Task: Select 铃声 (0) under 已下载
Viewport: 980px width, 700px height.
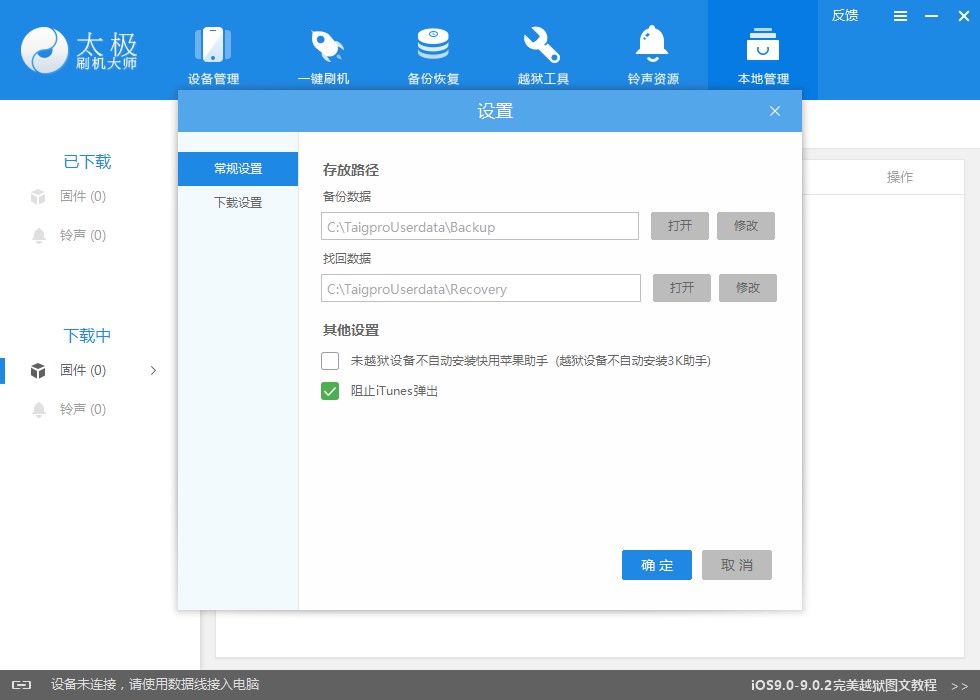Action: pos(82,235)
